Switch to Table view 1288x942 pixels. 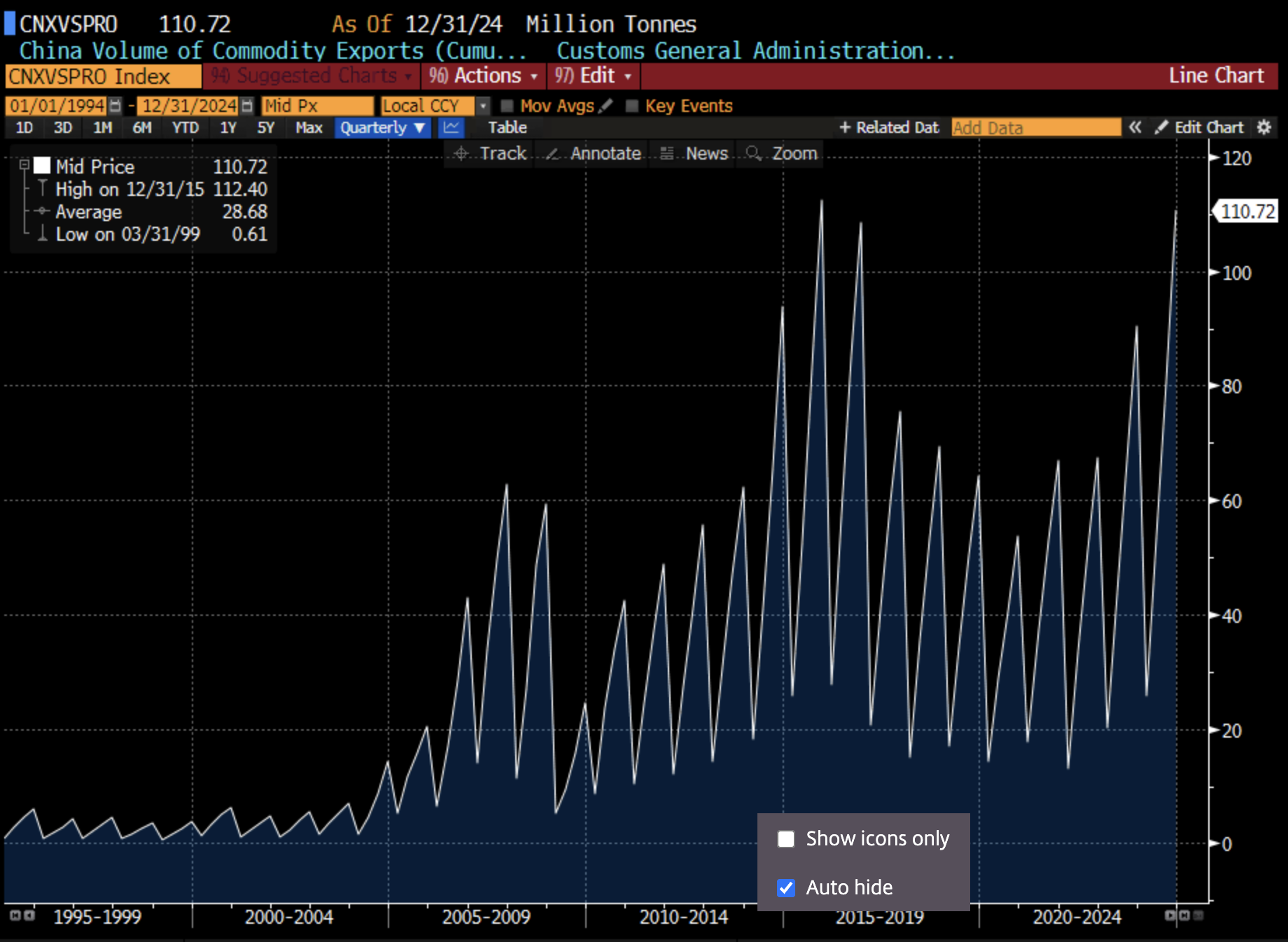click(507, 127)
